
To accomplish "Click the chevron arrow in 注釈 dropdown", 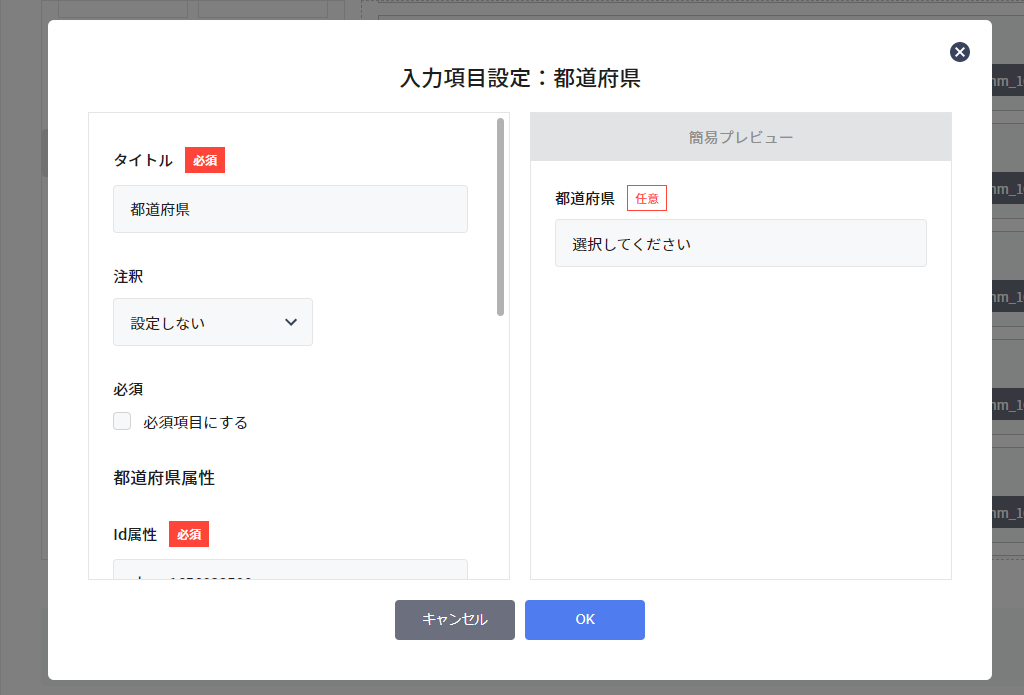I will (x=291, y=322).
